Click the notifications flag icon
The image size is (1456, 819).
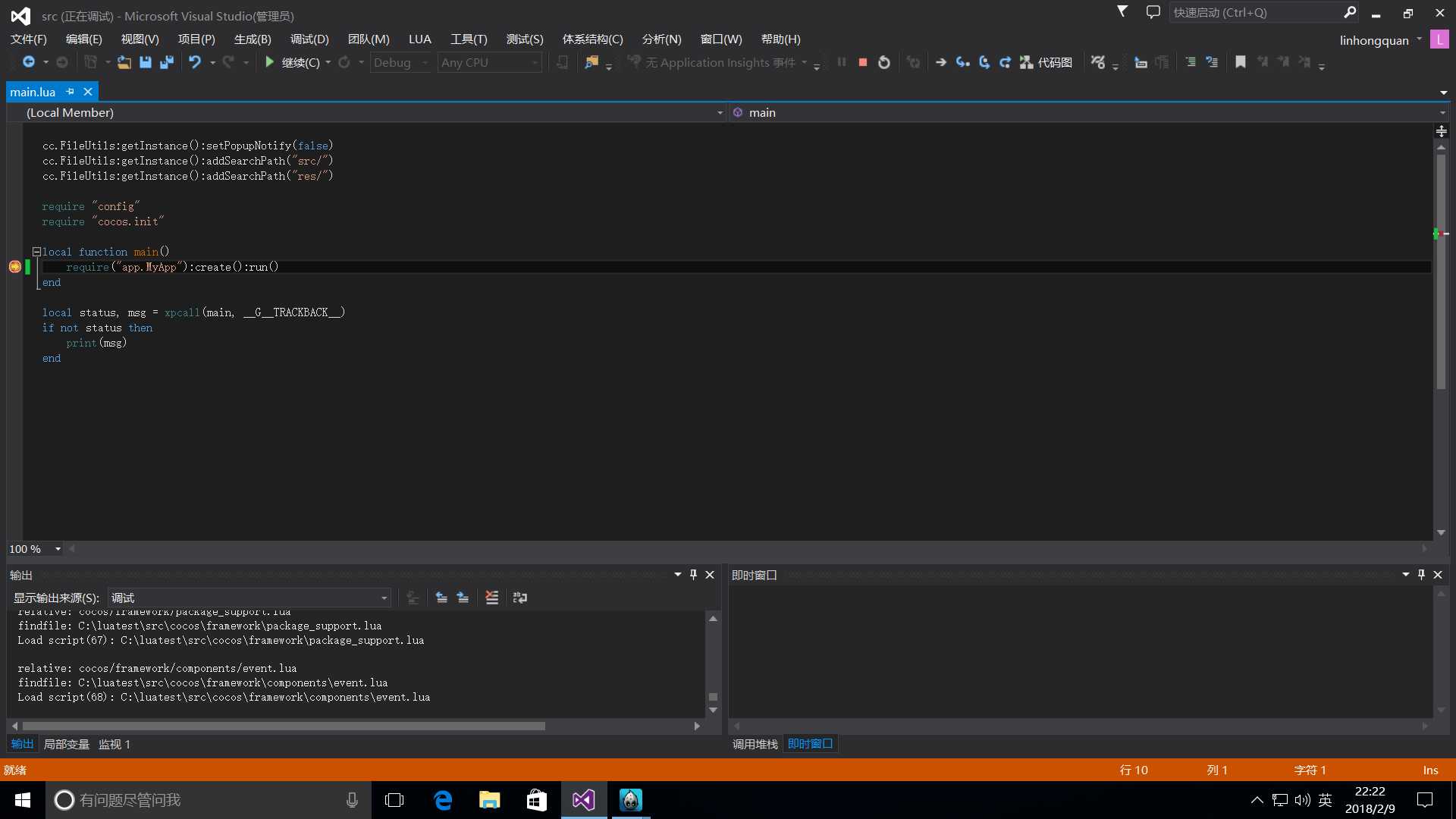tap(1122, 11)
